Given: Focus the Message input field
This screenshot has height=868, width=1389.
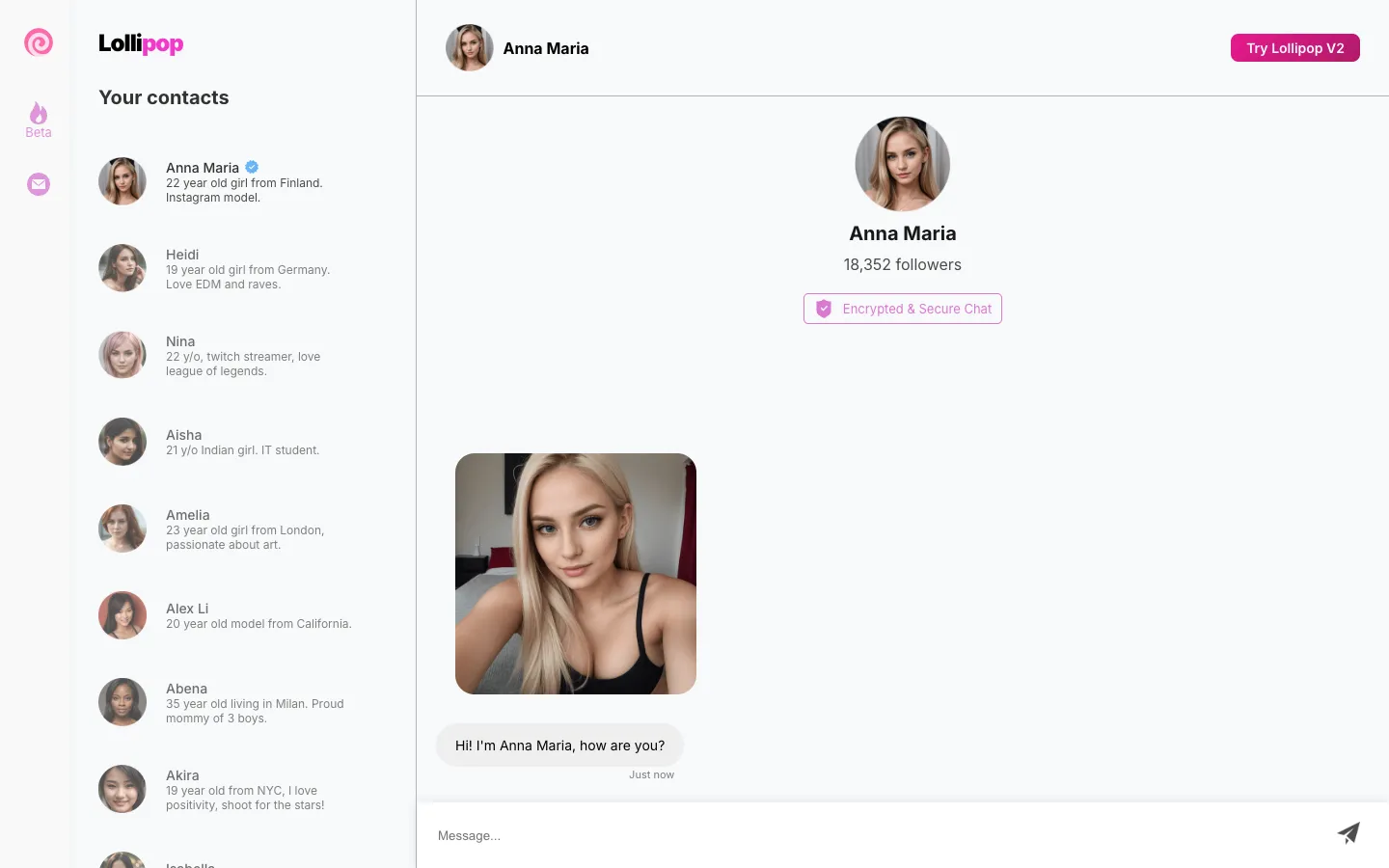Looking at the screenshot, I should [x=878, y=835].
